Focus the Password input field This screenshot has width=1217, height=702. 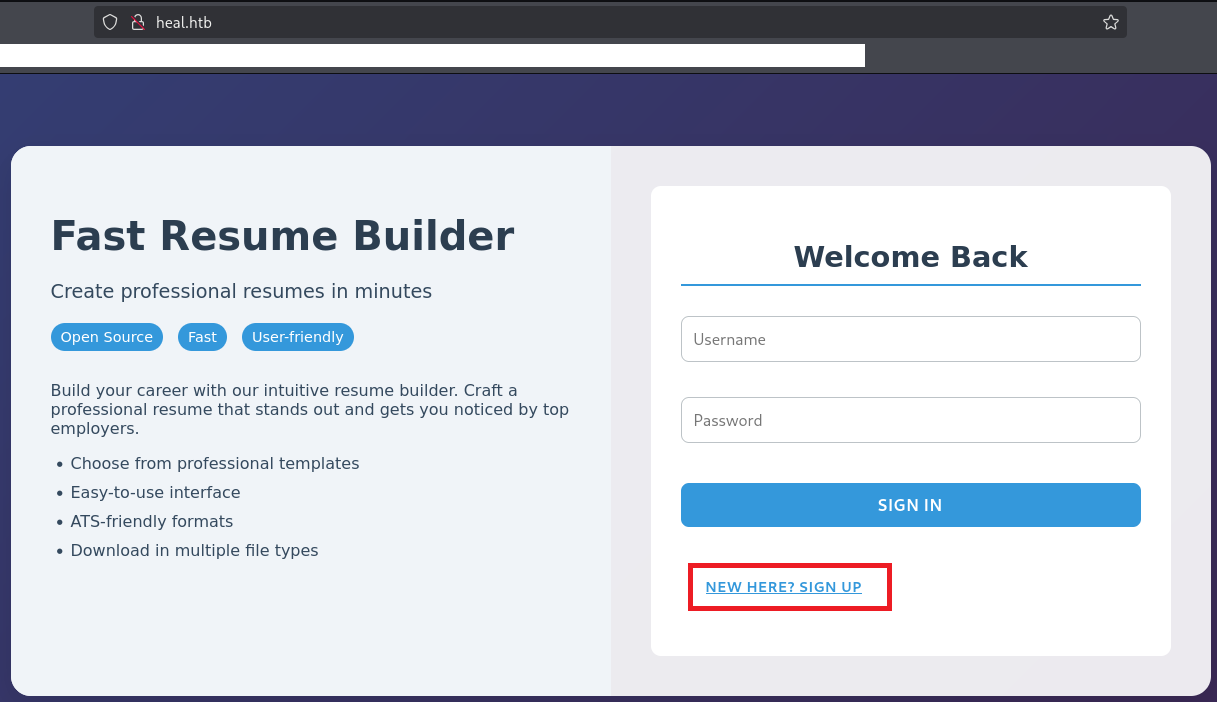[910, 420]
